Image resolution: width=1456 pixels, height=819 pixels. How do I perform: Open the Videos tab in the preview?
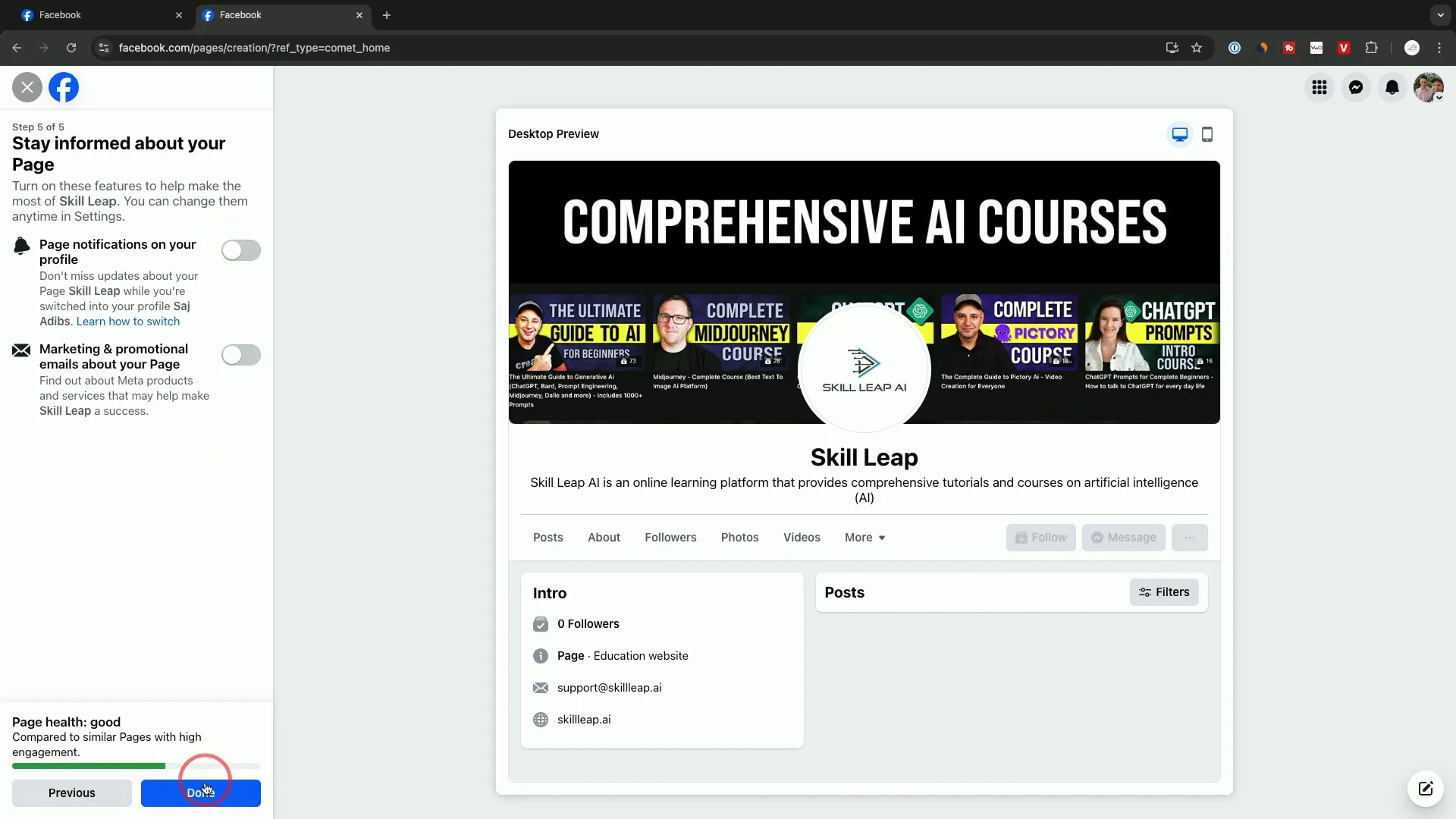coord(802,538)
